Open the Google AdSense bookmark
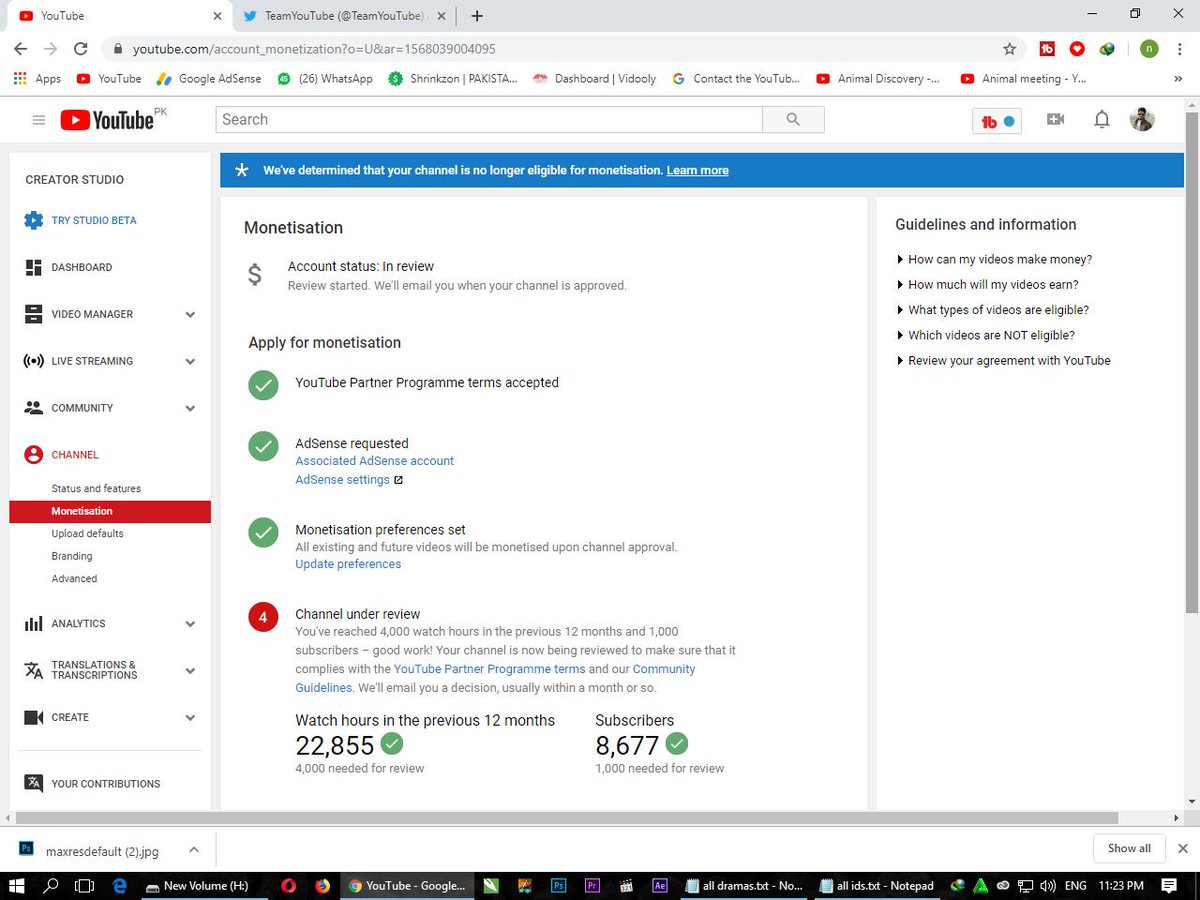 pos(208,78)
